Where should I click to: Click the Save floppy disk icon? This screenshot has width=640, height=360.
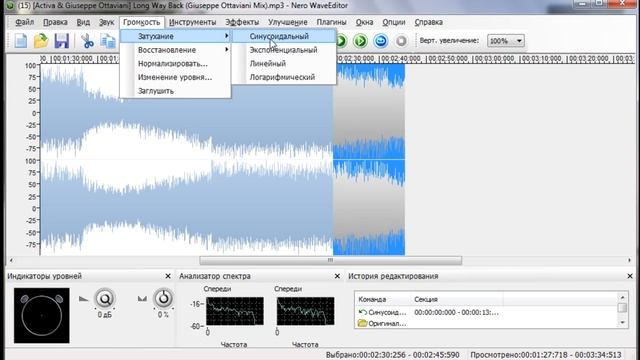(x=62, y=41)
